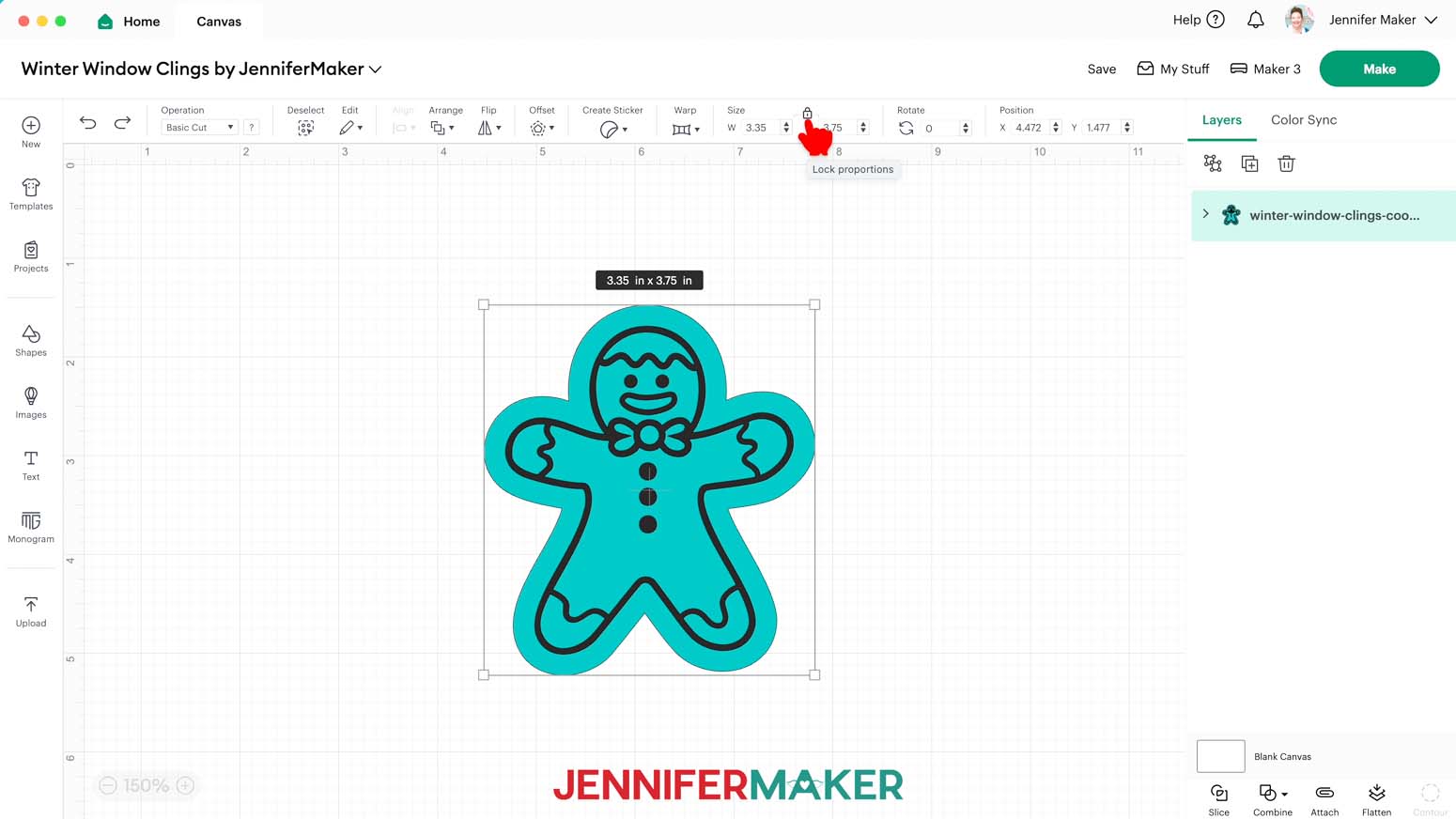Click the Attach option
The image size is (1456, 819).
point(1324,800)
